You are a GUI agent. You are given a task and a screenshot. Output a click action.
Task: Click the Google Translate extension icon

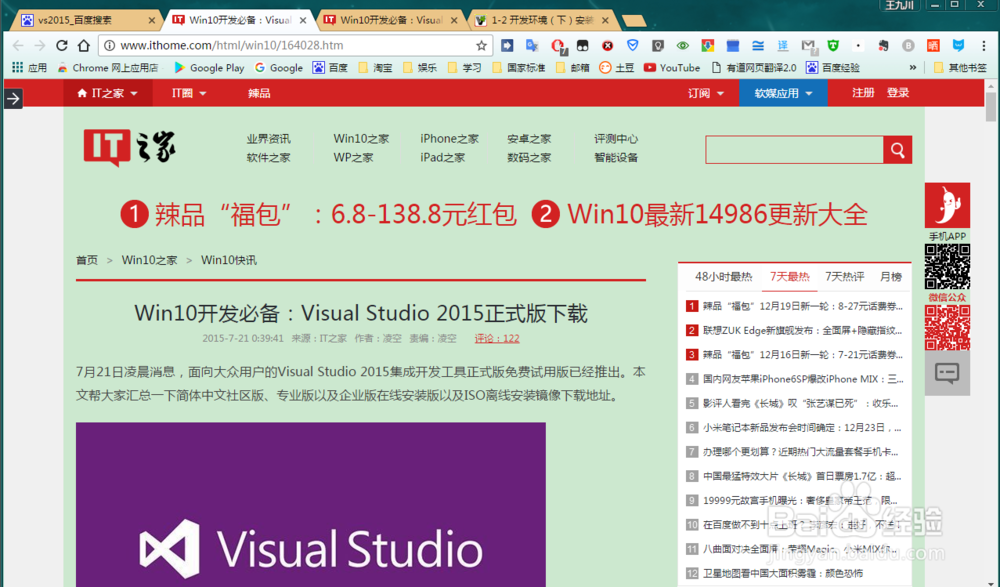tap(532, 45)
